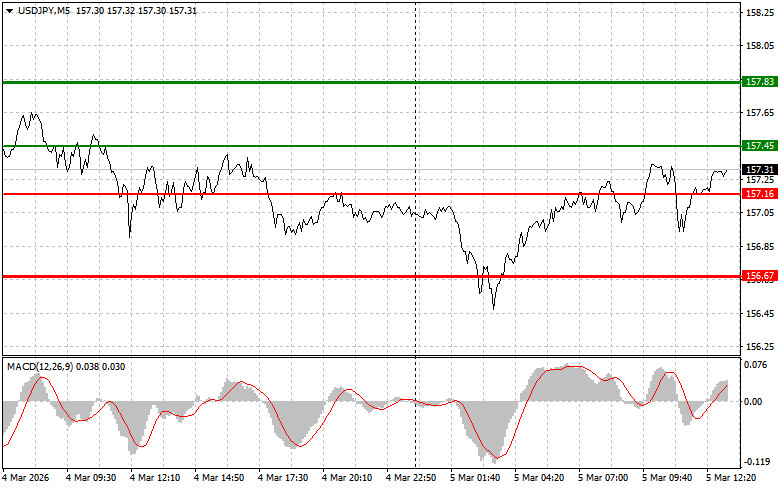Click the USDJPY,M5 chart title text

point(44,11)
